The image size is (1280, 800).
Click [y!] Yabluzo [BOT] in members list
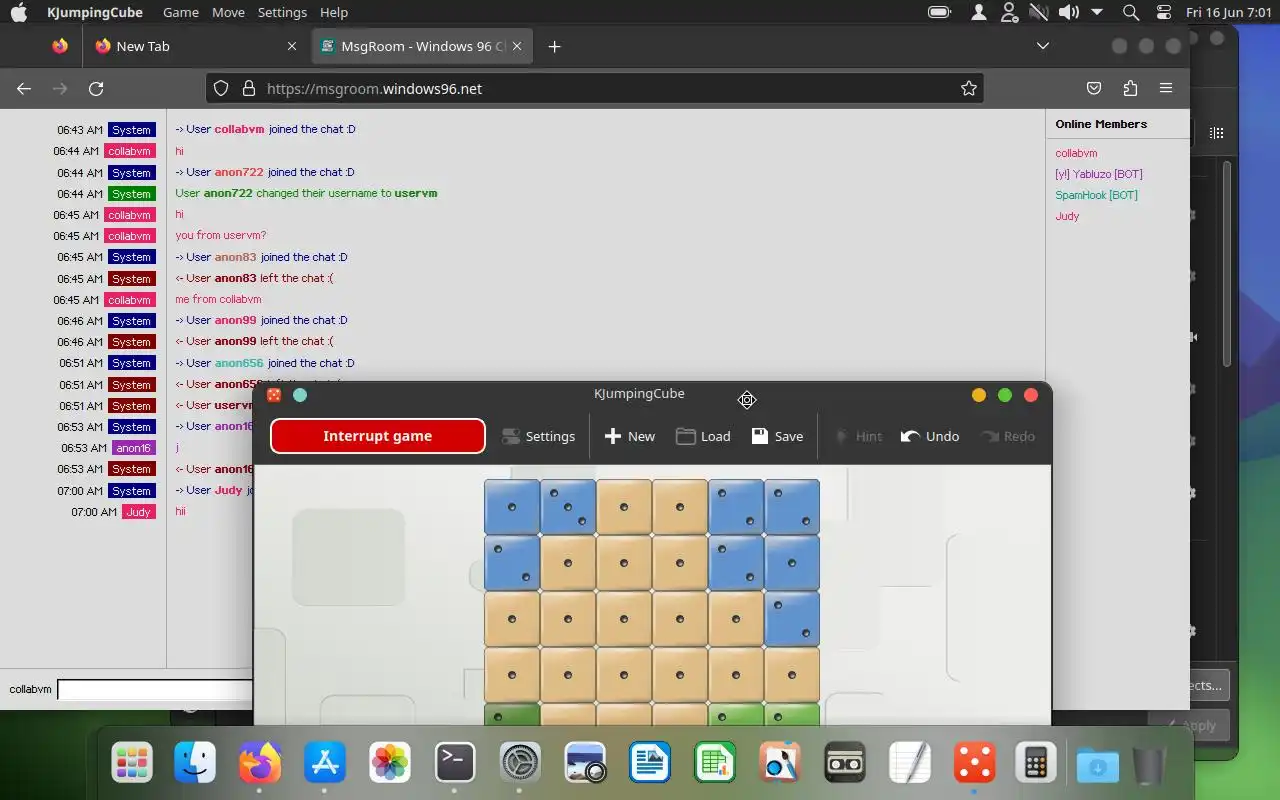[x=1099, y=174]
